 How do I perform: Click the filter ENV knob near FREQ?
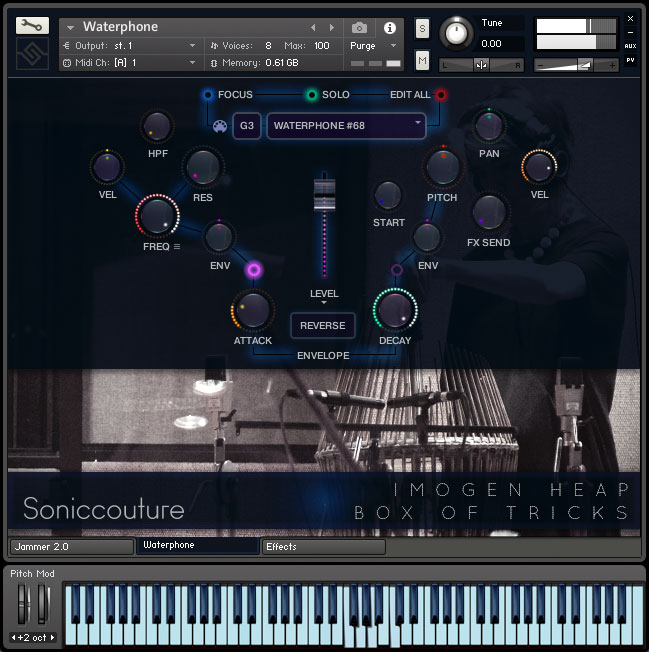219,237
